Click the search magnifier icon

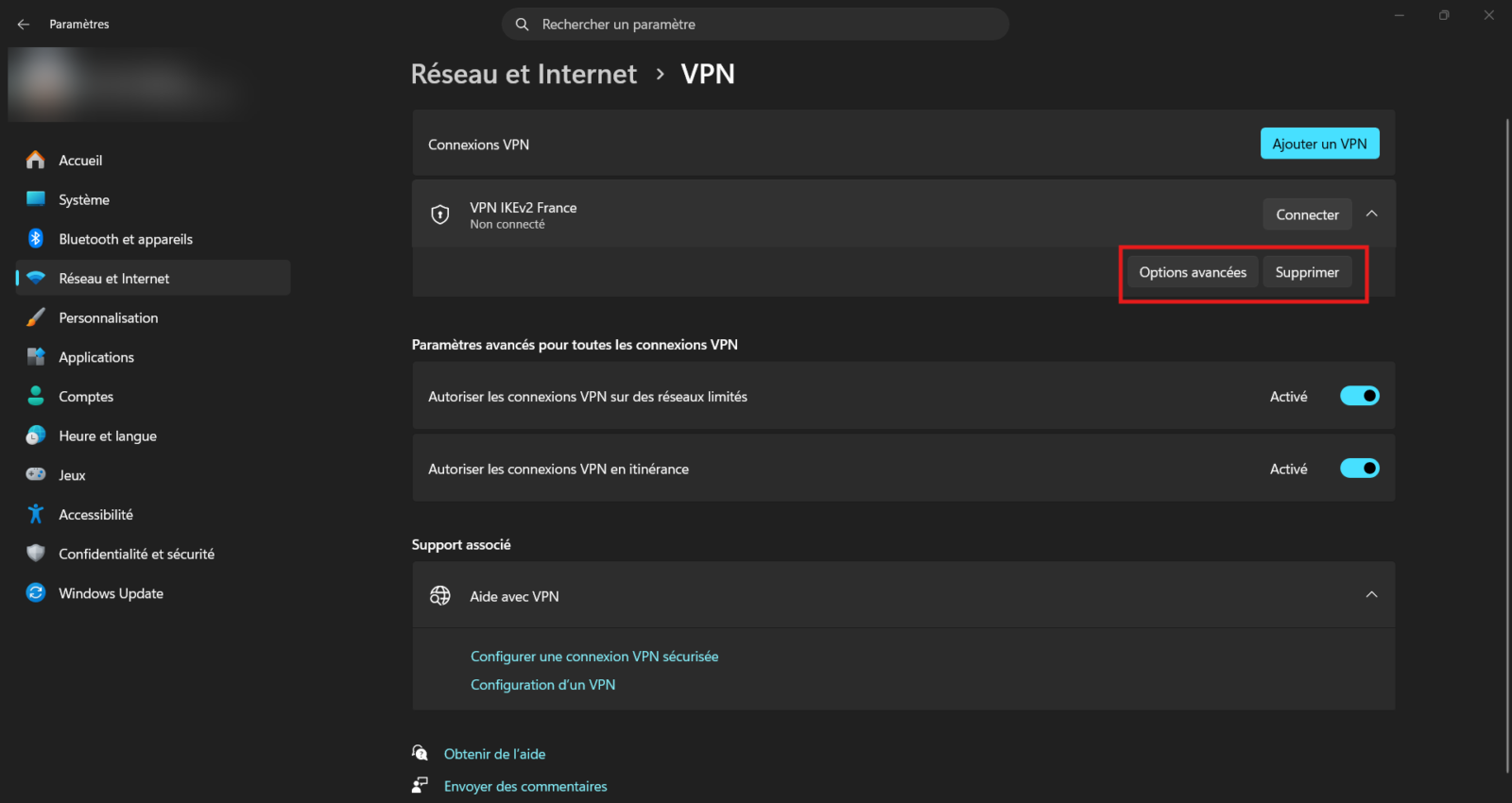tap(522, 25)
